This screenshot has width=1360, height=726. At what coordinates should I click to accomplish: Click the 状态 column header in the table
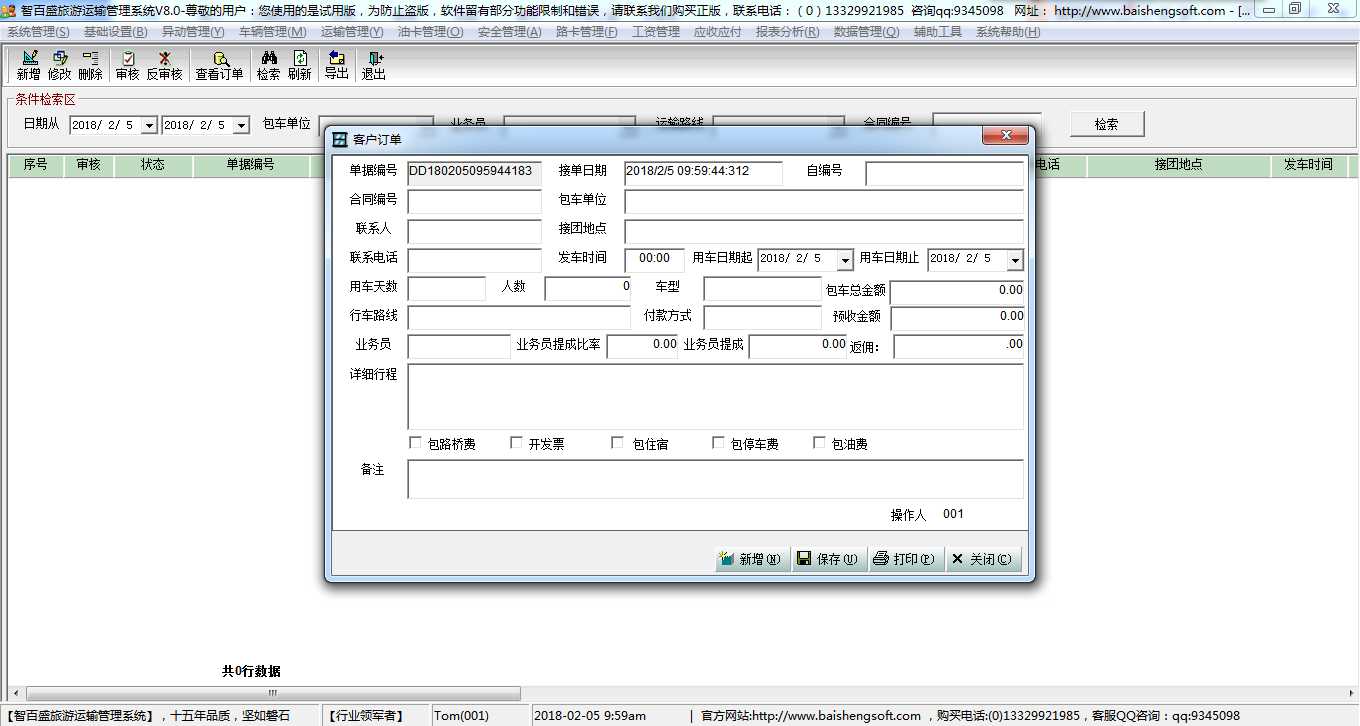click(x=153, y=165)
